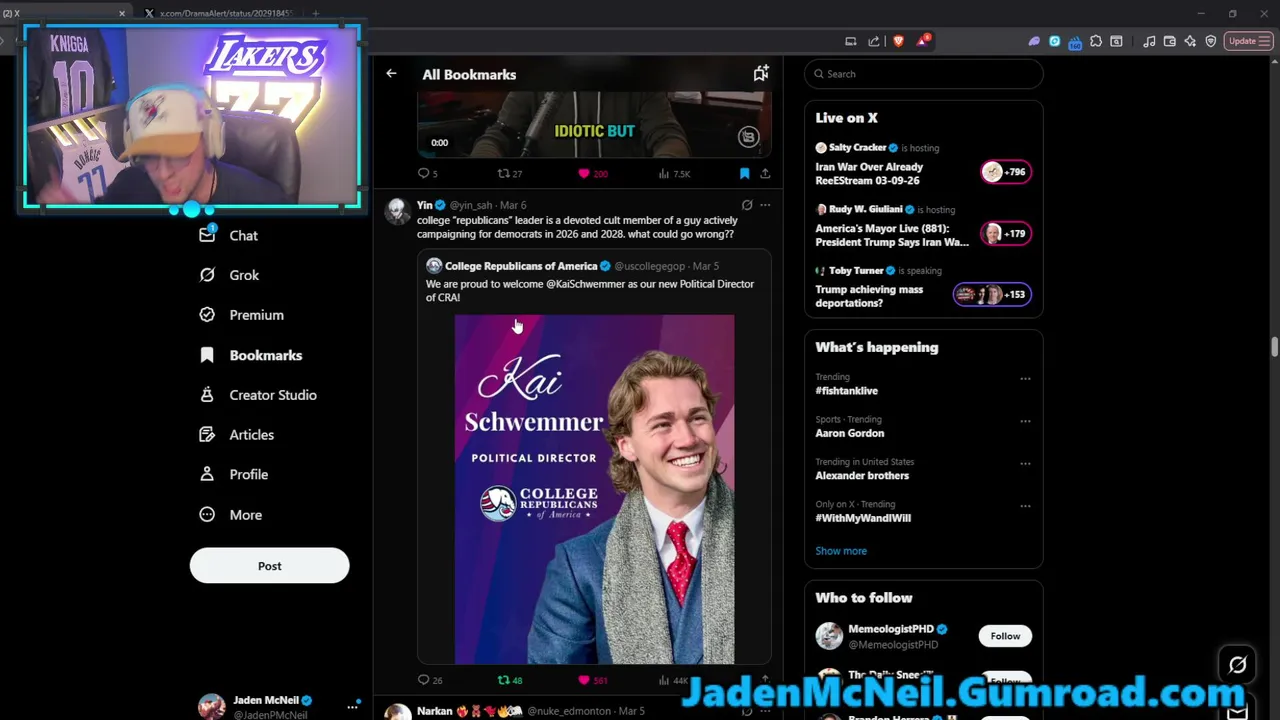Open the sidebar search panel icon

click(1116, 41)
